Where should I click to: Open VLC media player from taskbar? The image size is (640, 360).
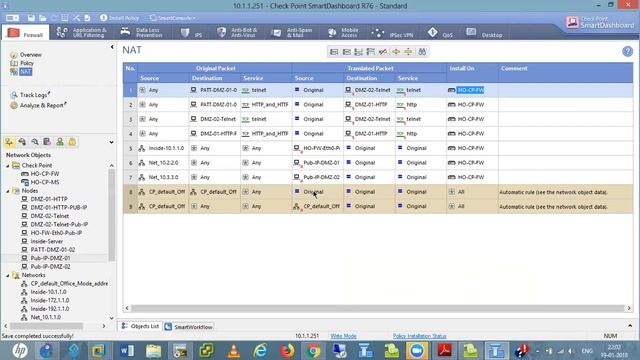pyautogui.click(x=233, y=351)
